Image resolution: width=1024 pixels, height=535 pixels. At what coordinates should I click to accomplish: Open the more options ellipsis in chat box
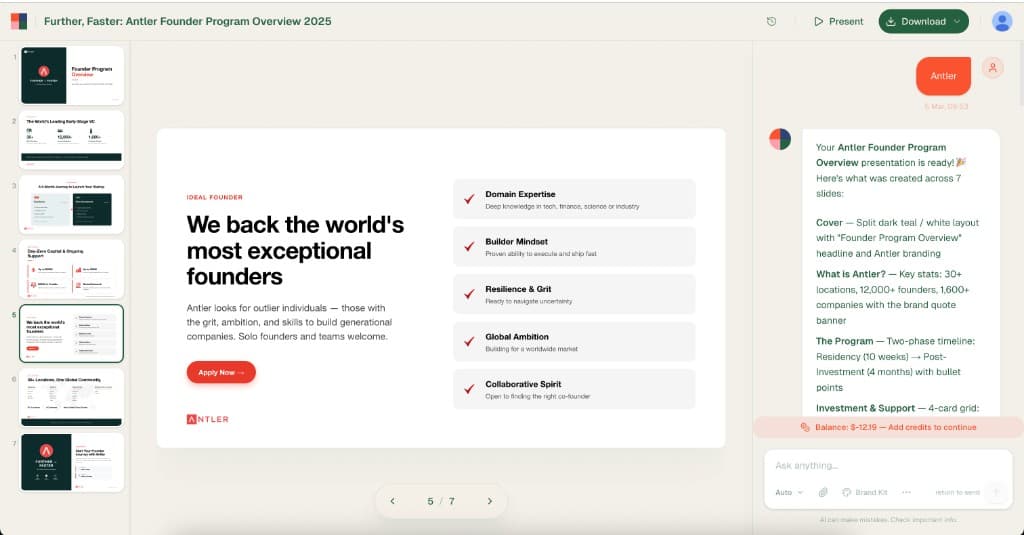pos(906,493)
